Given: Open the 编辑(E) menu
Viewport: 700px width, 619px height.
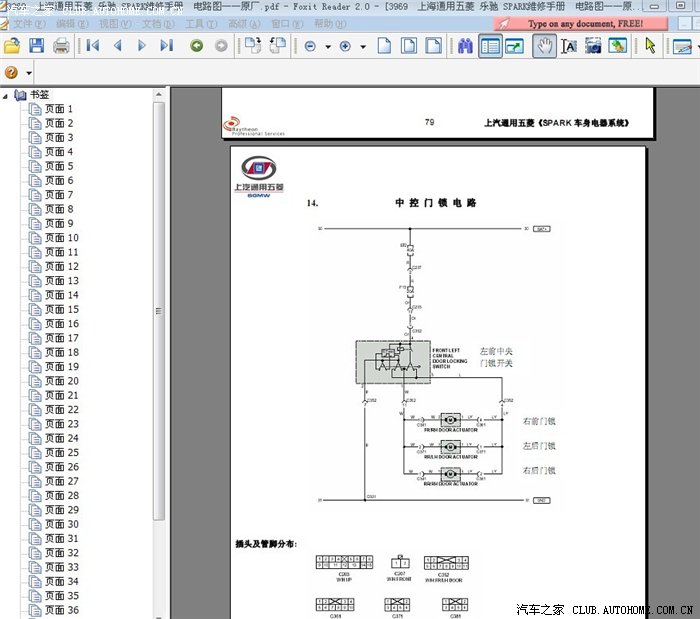Looking at the screenshot, I should pyautogui.click(x=72, y=24).
